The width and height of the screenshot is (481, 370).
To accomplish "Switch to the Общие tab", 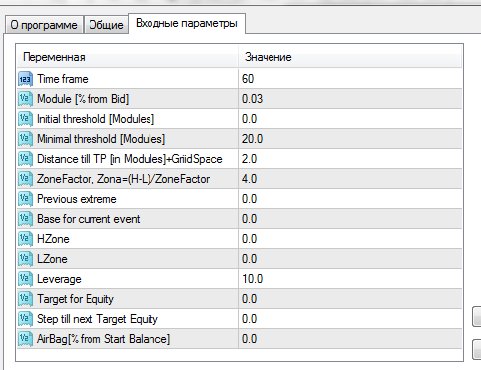I will pos(106,25).
